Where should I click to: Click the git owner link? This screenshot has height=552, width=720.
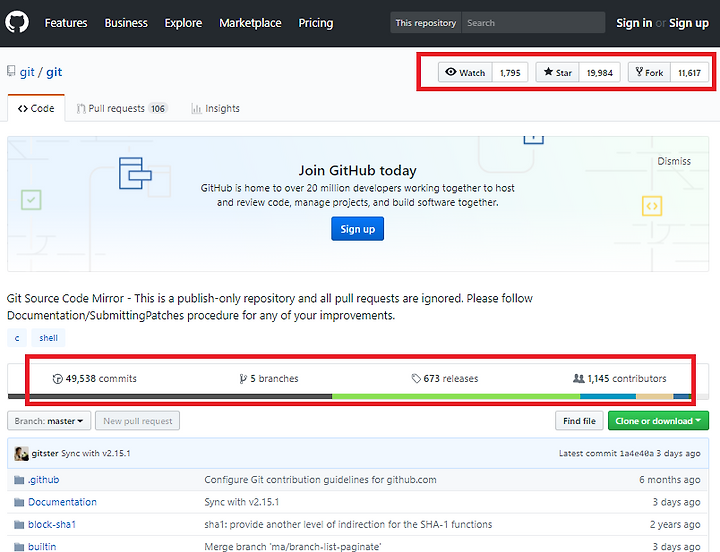[x=27, y=72]
